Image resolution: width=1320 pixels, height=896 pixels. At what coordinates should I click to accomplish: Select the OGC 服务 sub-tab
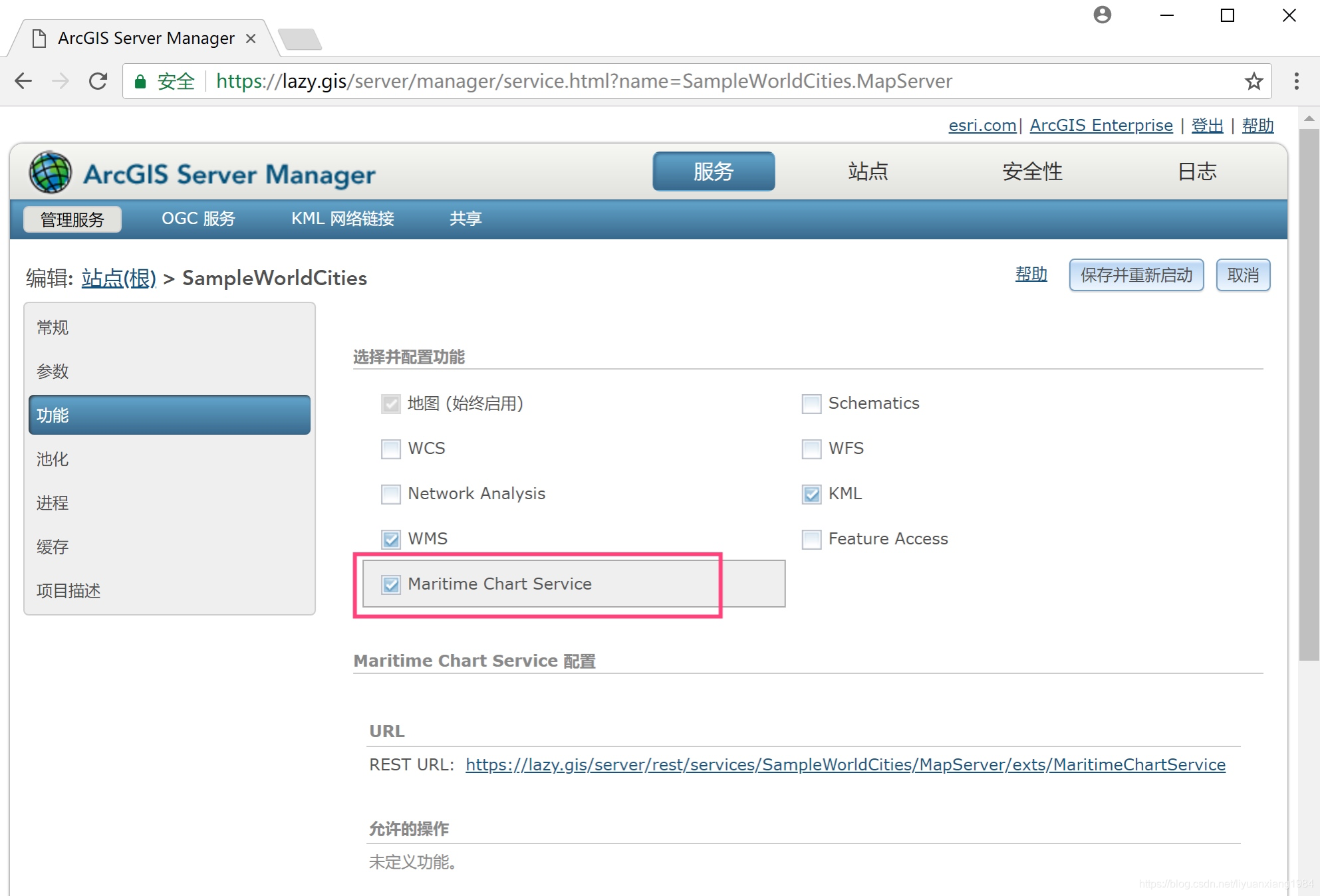coord(198,219)
